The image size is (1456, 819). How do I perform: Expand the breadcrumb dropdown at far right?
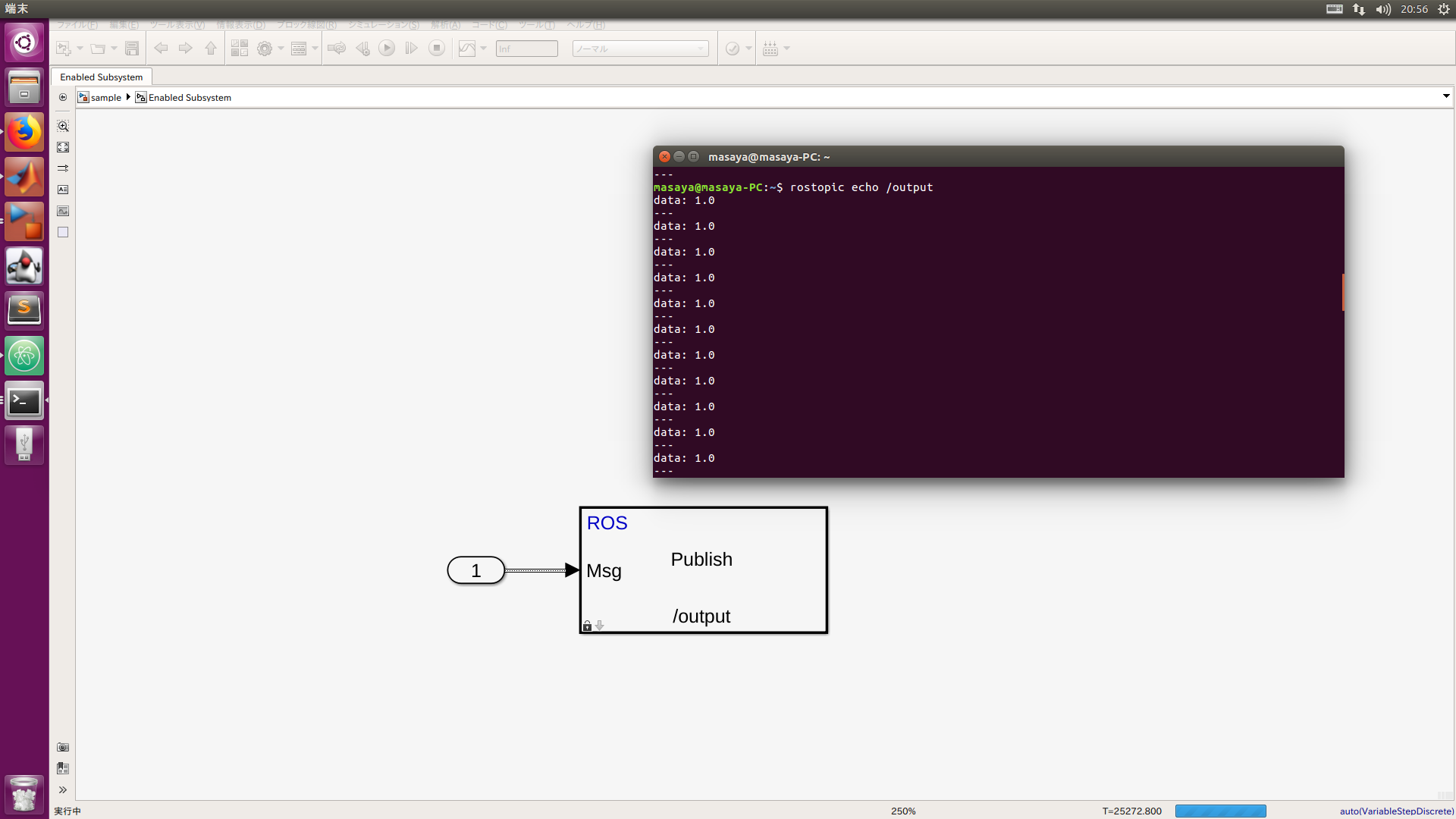1445,96
